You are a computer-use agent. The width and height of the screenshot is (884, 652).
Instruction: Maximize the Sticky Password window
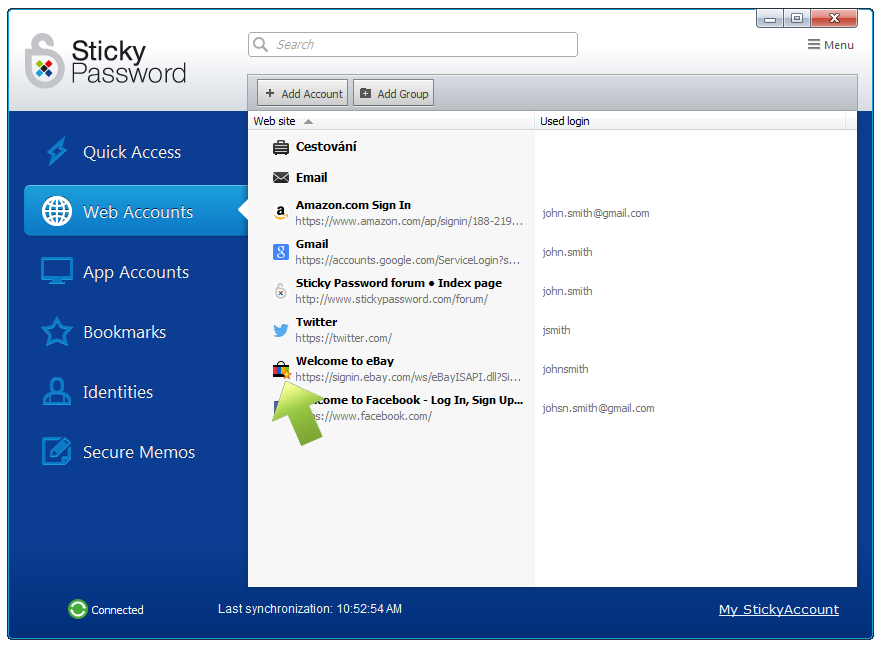coord(797,19)
